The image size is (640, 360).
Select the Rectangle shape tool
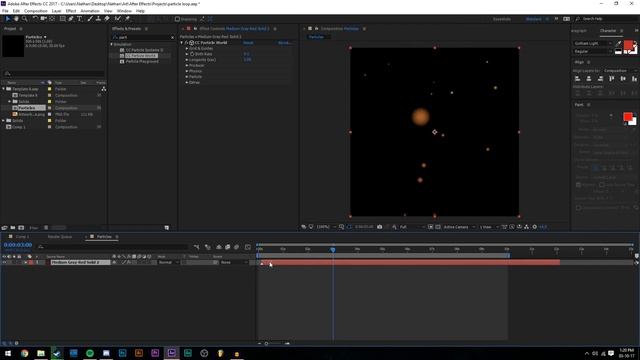62,19
